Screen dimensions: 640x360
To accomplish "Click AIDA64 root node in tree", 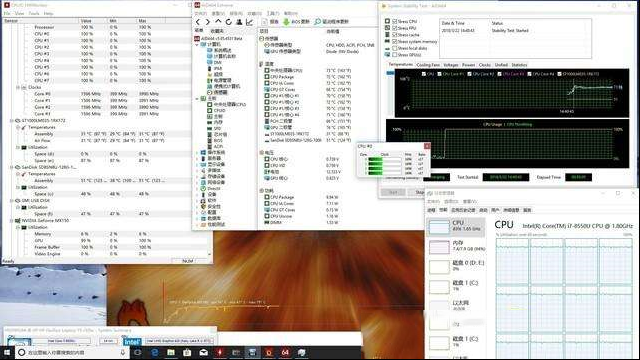I will tap(218, 38).
